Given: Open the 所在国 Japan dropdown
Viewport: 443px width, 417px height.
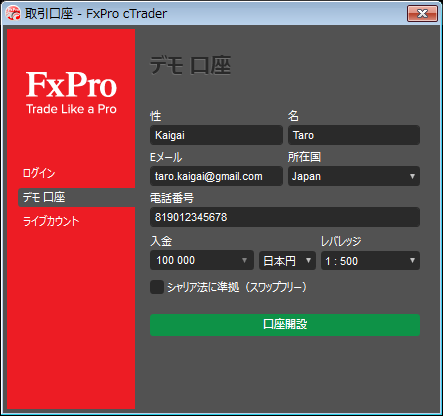Looking at the screenshot, I should 354,176.
